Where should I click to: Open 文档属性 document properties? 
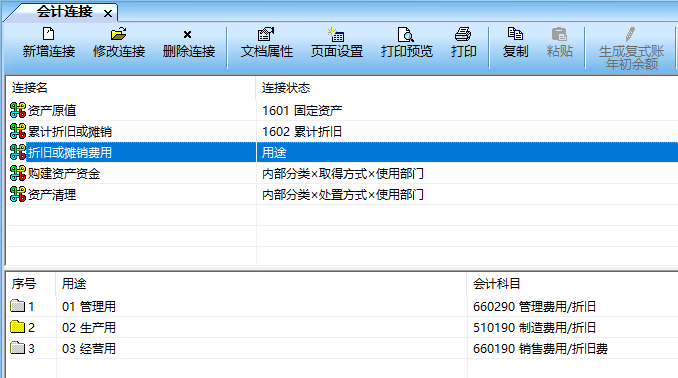[x=267, y=43]
